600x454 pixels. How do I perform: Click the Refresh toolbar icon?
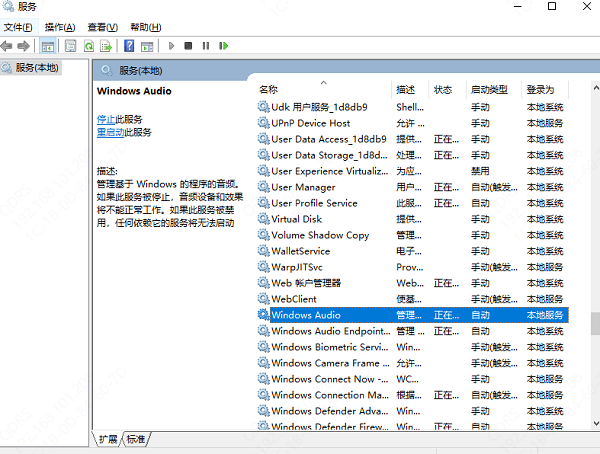(89, 46)
